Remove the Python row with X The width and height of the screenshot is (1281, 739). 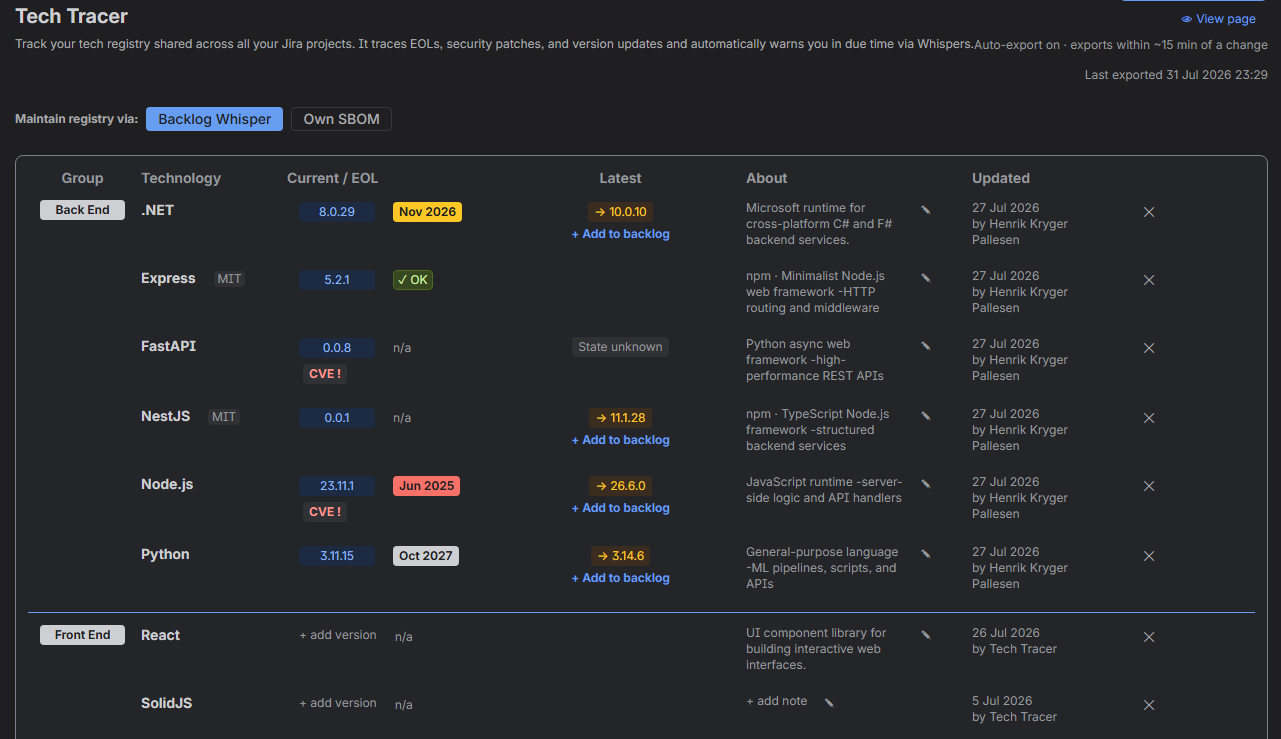tap(1149, 556)
